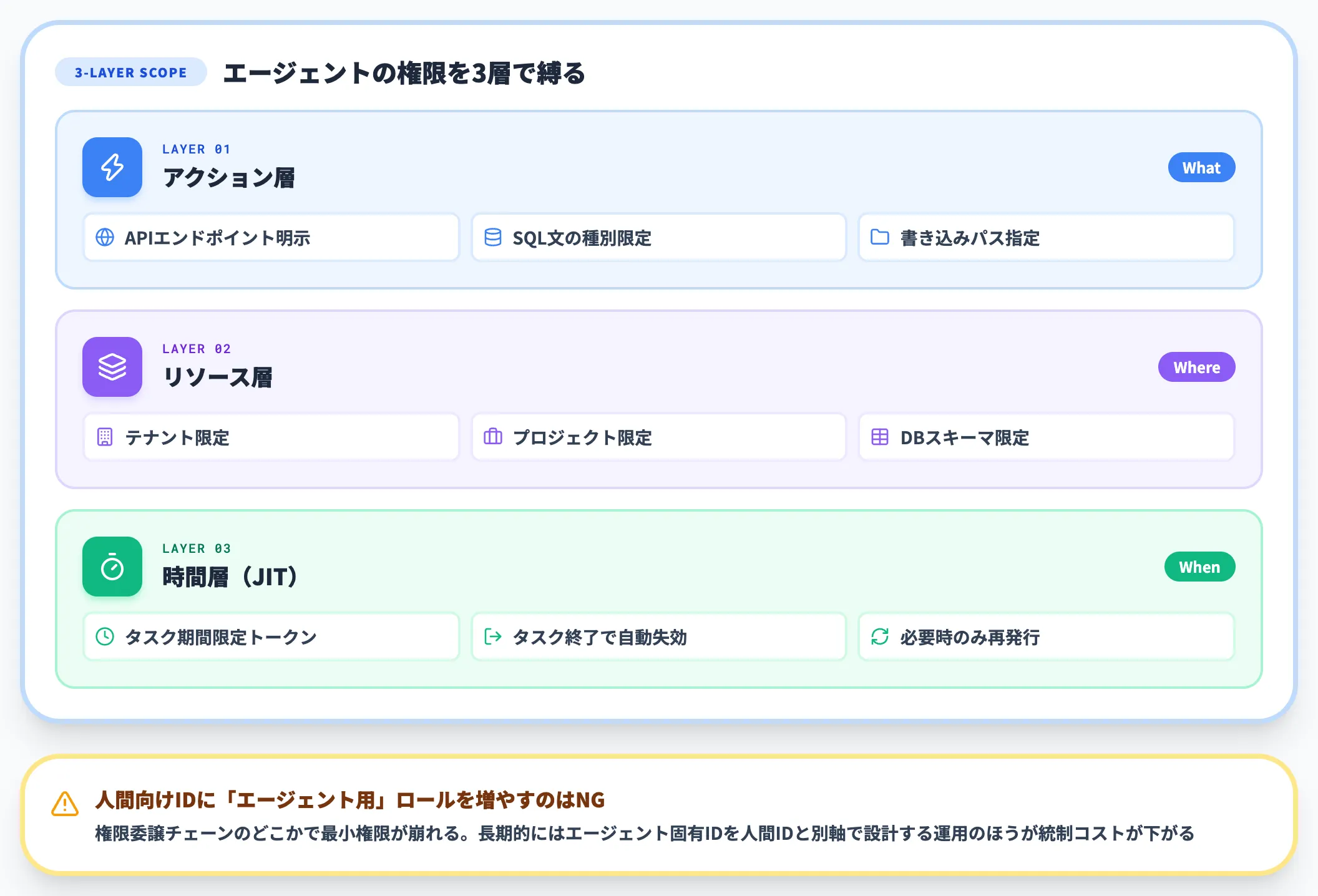1318x896 pixels.
Task: Click the database icon beside SQL文の種別限定
Action: pos(493,237)
